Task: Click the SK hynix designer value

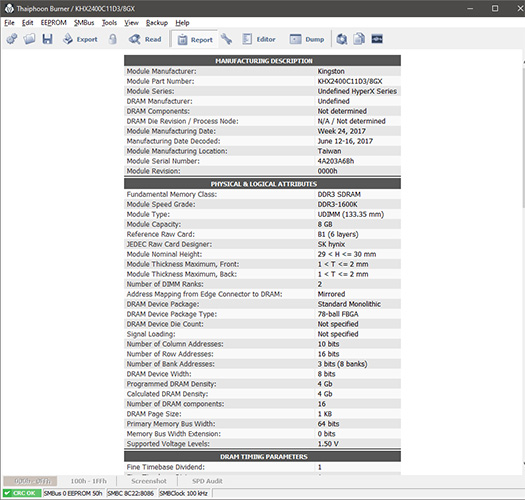Action: (331, 244)
